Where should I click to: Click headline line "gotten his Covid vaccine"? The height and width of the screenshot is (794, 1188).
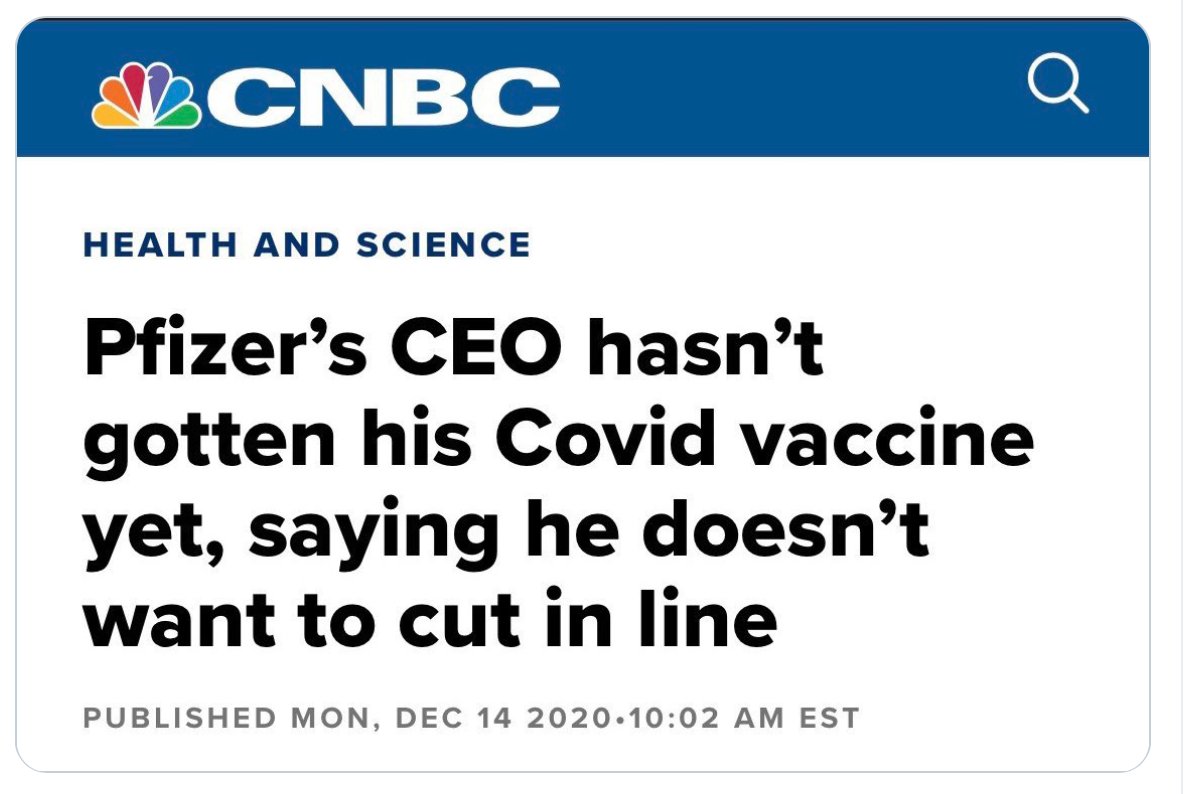pyautogui.click(x=558, y=442)
